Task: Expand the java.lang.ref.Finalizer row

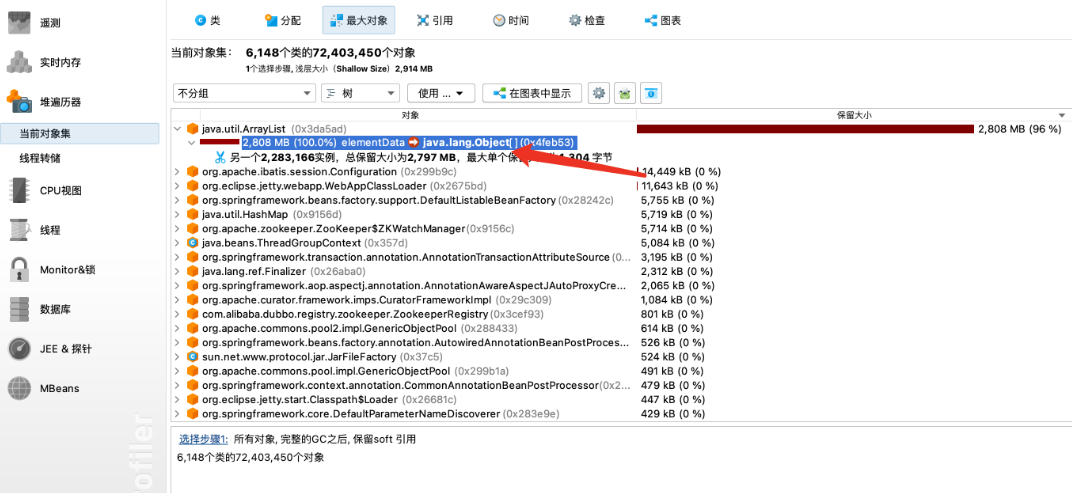Action: [x=178, y=271]
